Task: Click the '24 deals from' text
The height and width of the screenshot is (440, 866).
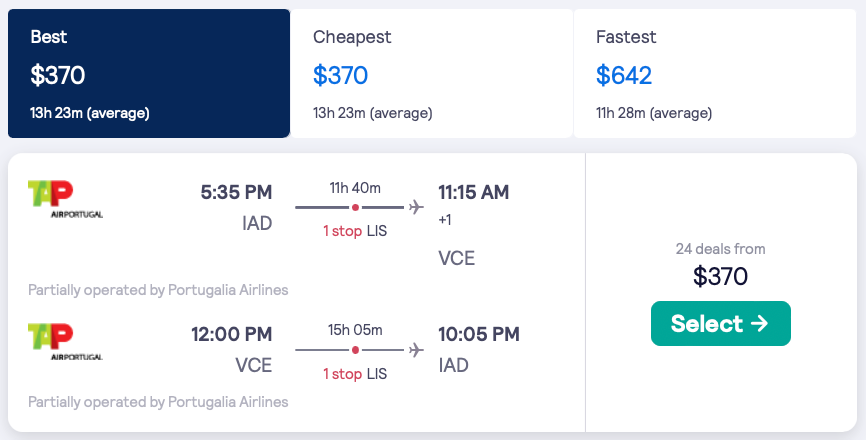Action: tap(720, 249)
